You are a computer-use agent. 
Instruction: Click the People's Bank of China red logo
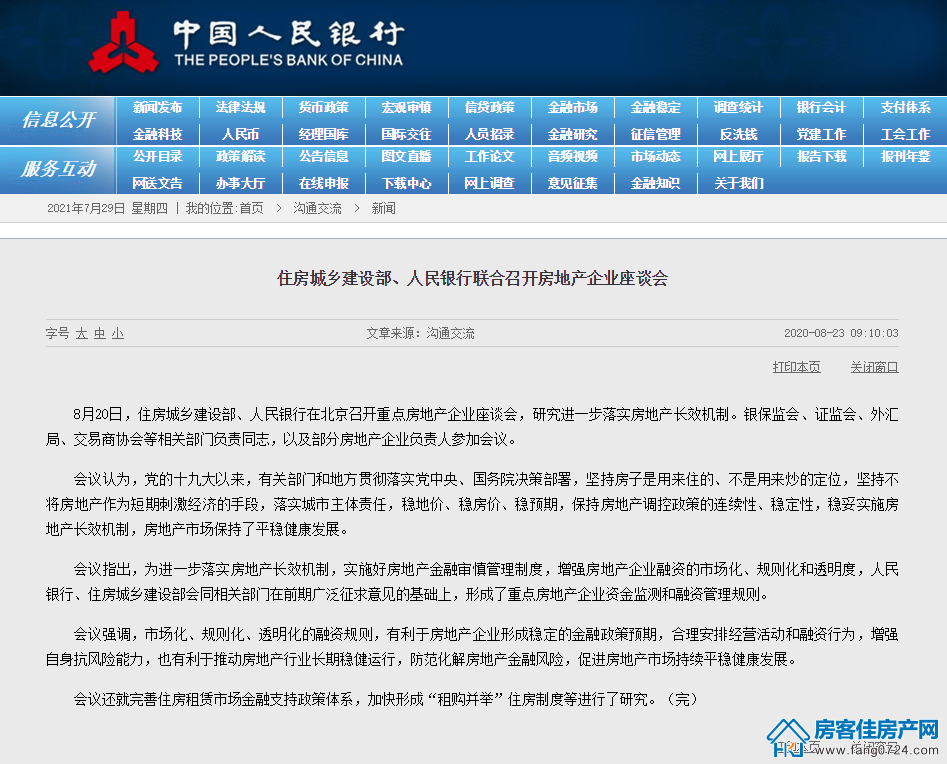point(123,42)
